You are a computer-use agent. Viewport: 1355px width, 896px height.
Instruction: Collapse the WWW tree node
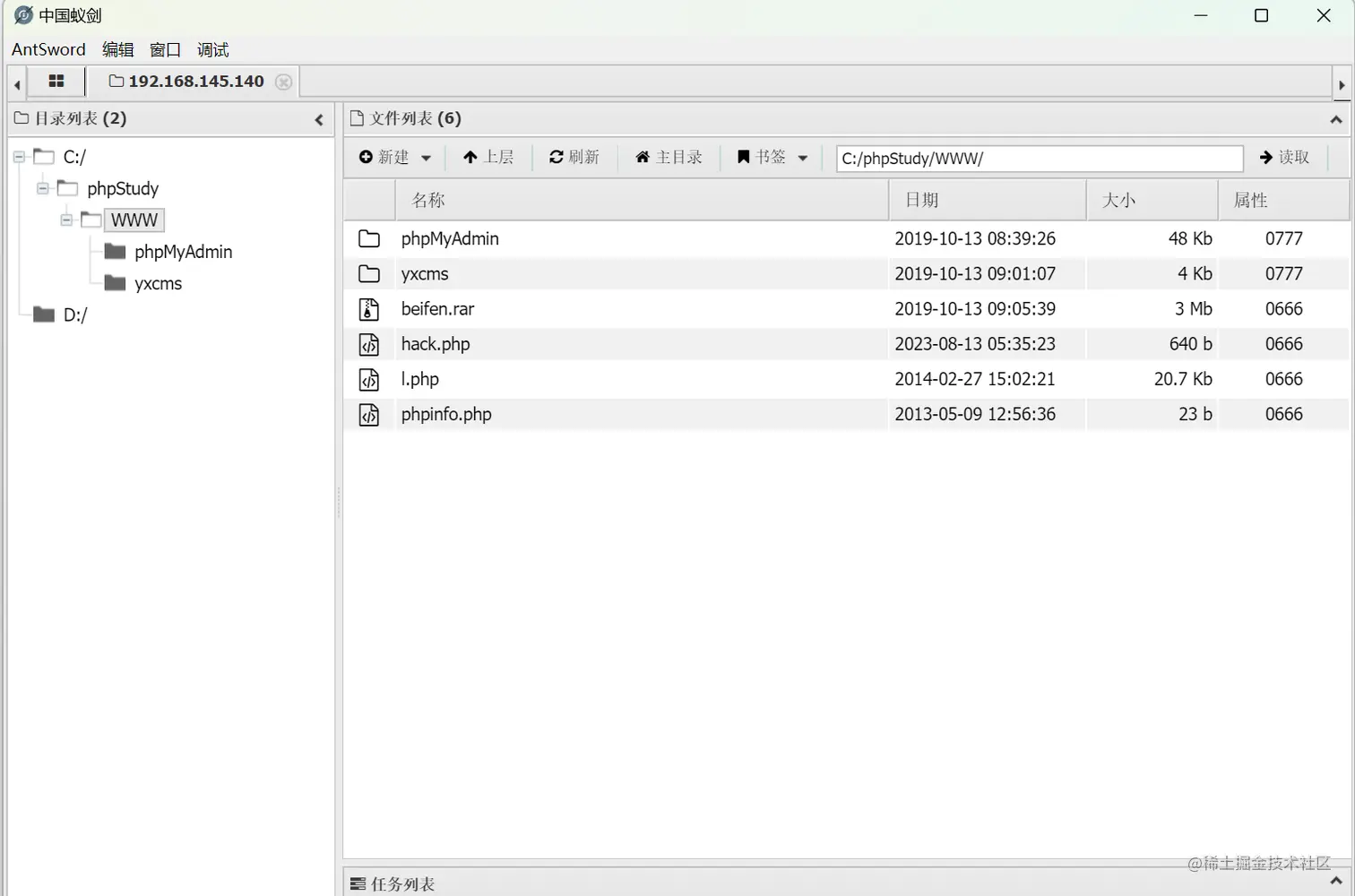[x=66, y=220]
